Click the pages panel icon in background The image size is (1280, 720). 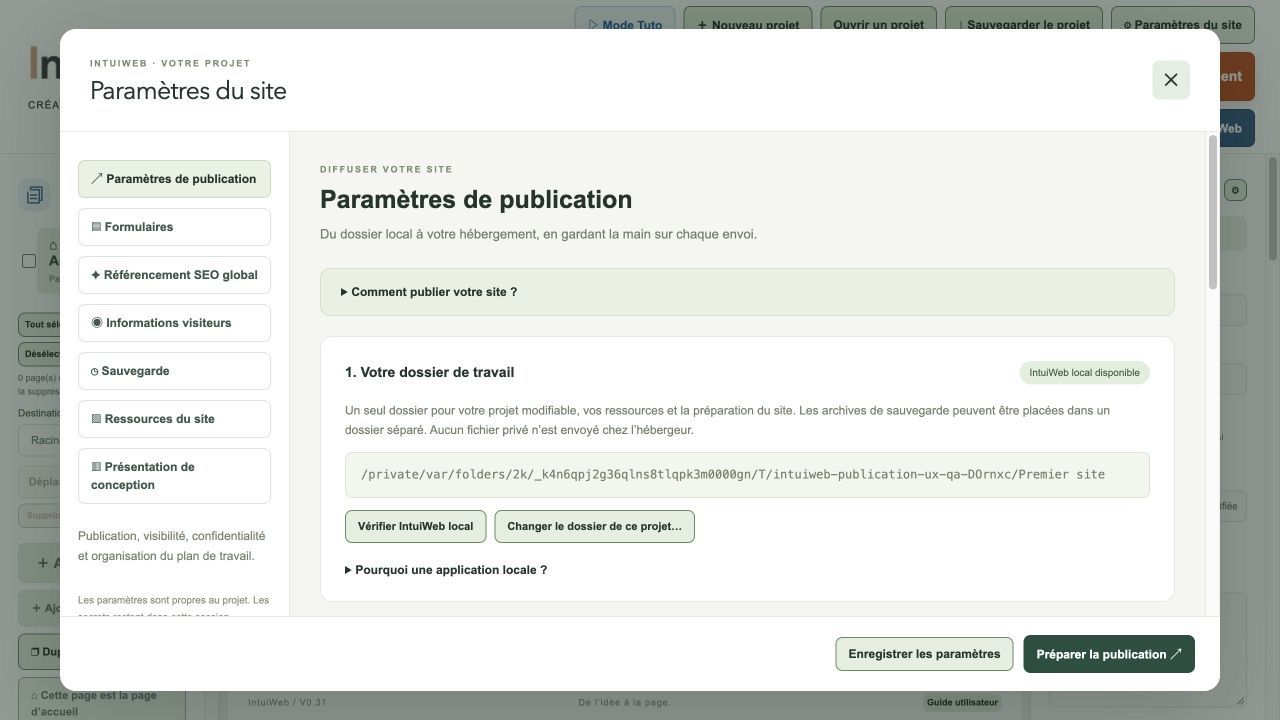34,195
